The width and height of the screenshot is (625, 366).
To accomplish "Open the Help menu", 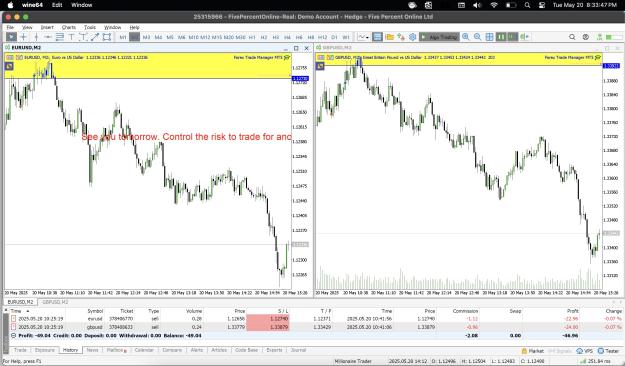I will (x=134, y=27).
